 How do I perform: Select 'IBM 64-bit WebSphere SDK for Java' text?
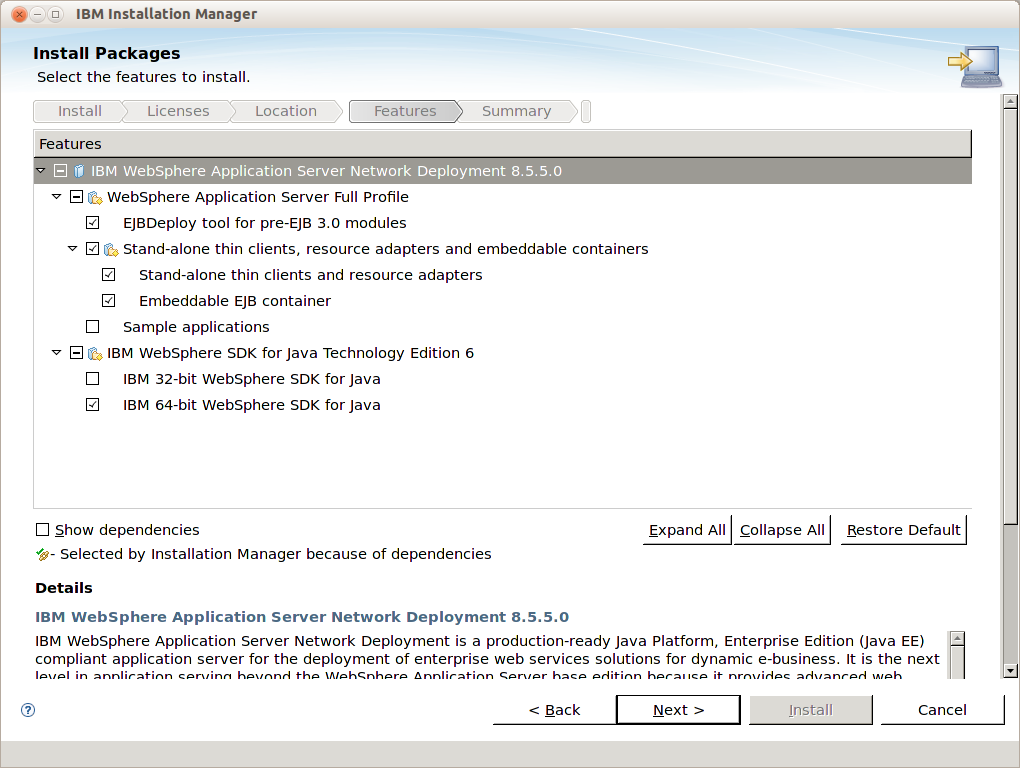pyautogui.click(x=252, y=405)
